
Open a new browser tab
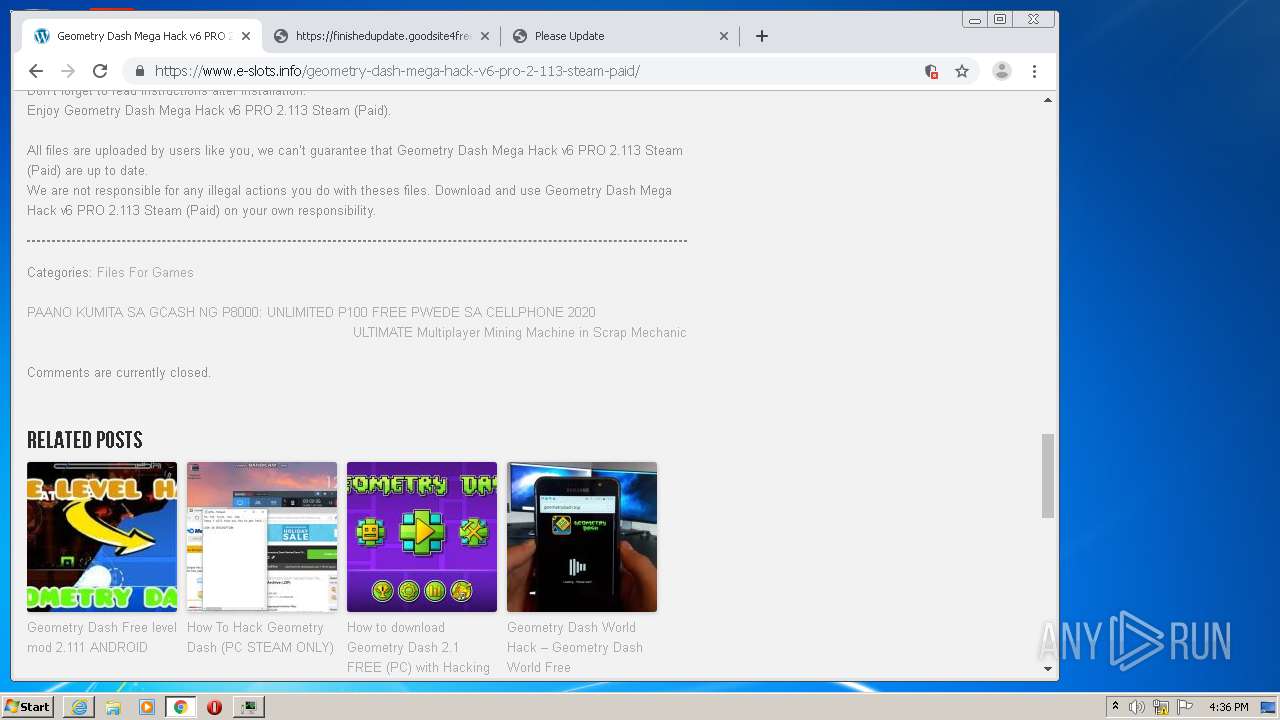click(762, 36)
